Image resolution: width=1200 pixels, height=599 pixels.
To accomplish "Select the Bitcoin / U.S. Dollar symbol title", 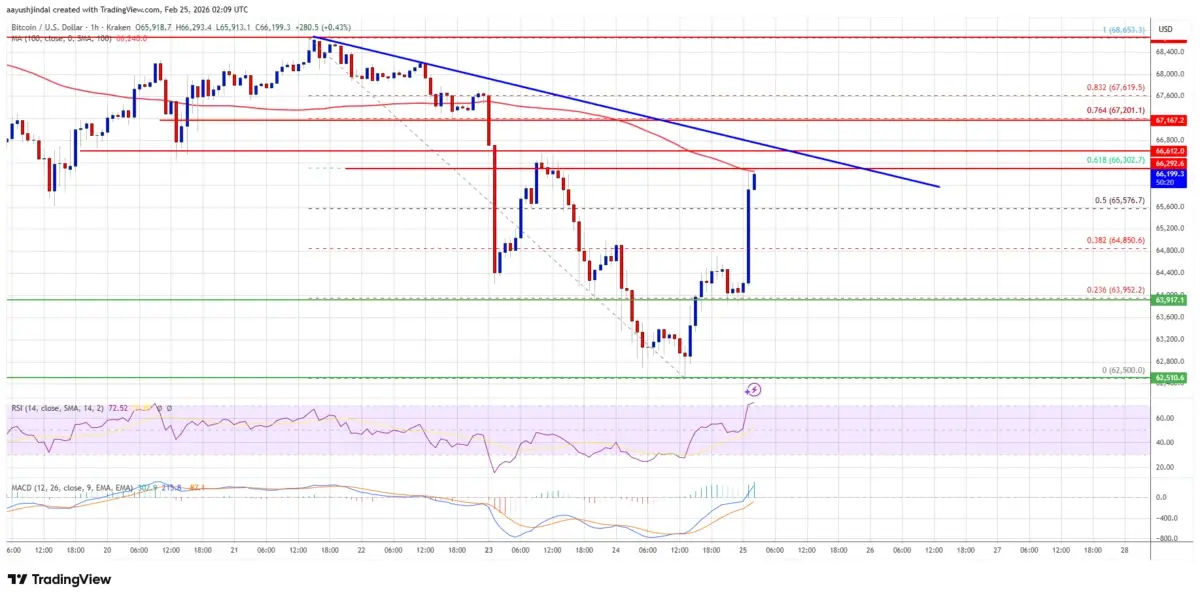I will (x=45, y=29).
